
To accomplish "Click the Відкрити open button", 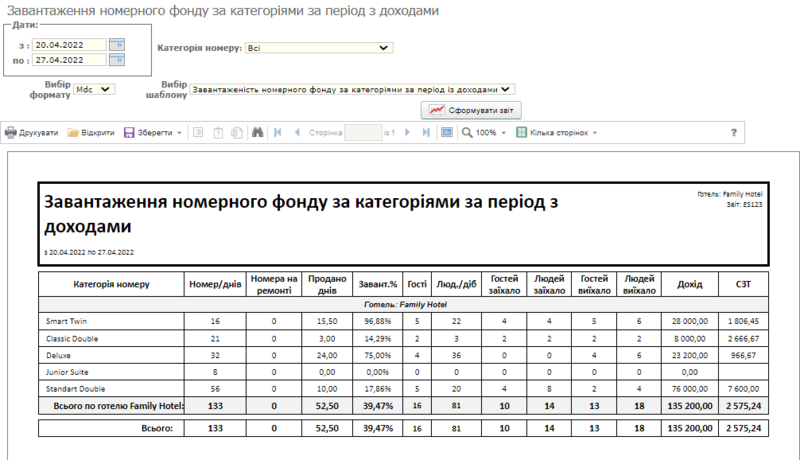I will click(91, 132).
